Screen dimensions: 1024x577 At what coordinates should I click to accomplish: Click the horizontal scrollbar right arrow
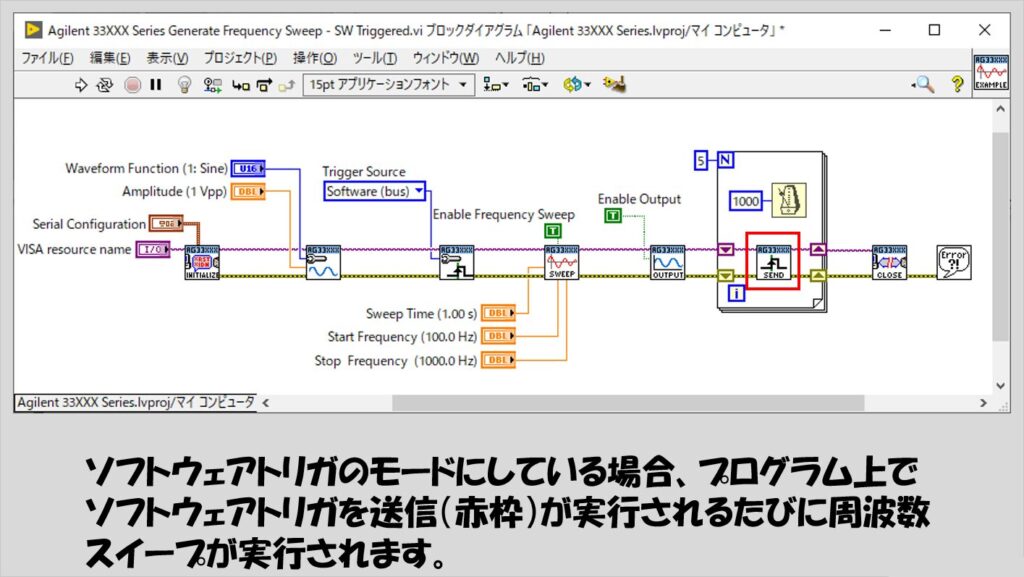click(x=984, y=403)
